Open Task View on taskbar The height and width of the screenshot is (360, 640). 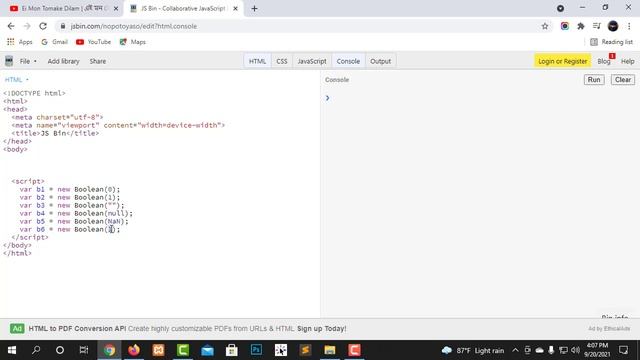pyautogui.click(x=84, y=350)
